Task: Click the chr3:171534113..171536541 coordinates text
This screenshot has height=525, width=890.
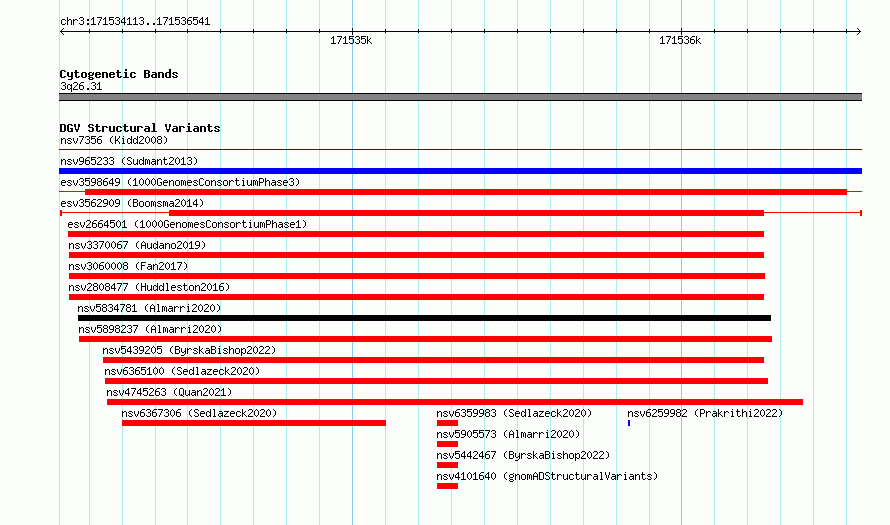Action: point(135,21)
